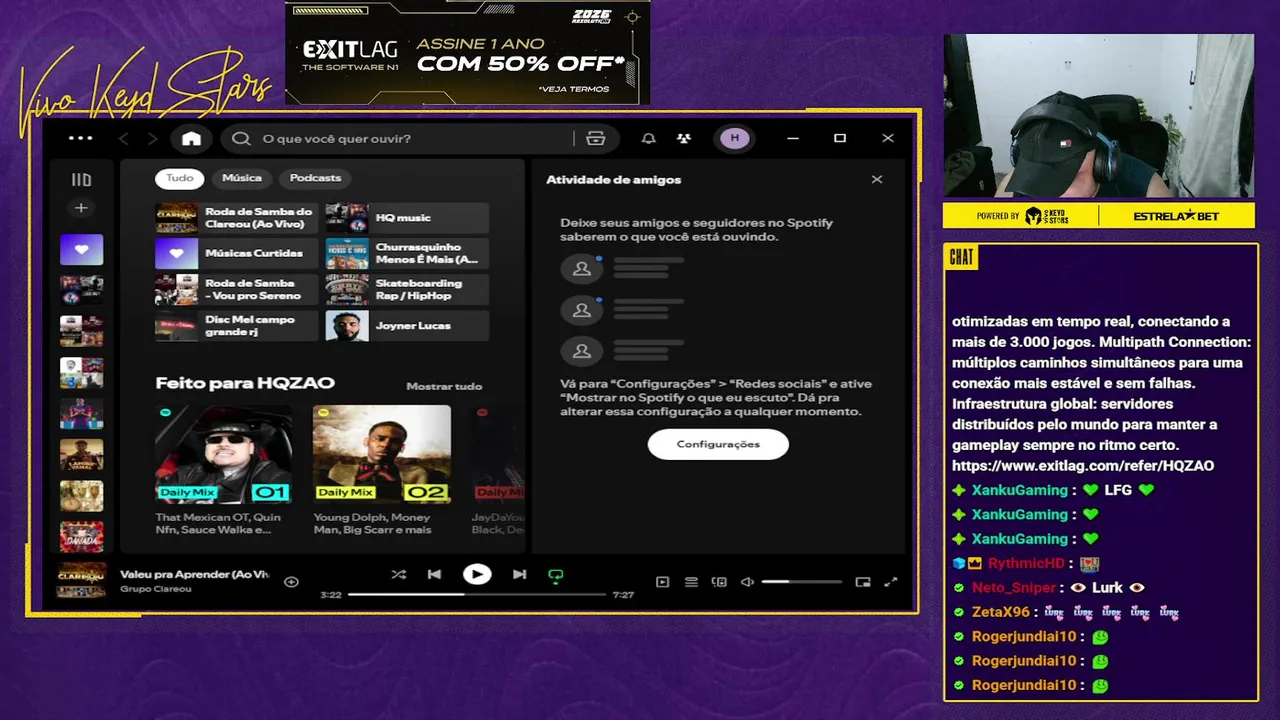Open 'Roda de Samba do Clareou (Ao Vivo)'
The width and height of the screenshot is (1280, 720).
tap(237, 218)
